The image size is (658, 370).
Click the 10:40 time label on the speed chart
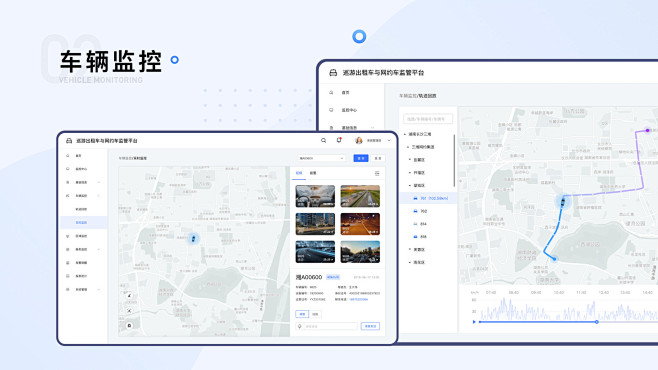coord(559,292)
